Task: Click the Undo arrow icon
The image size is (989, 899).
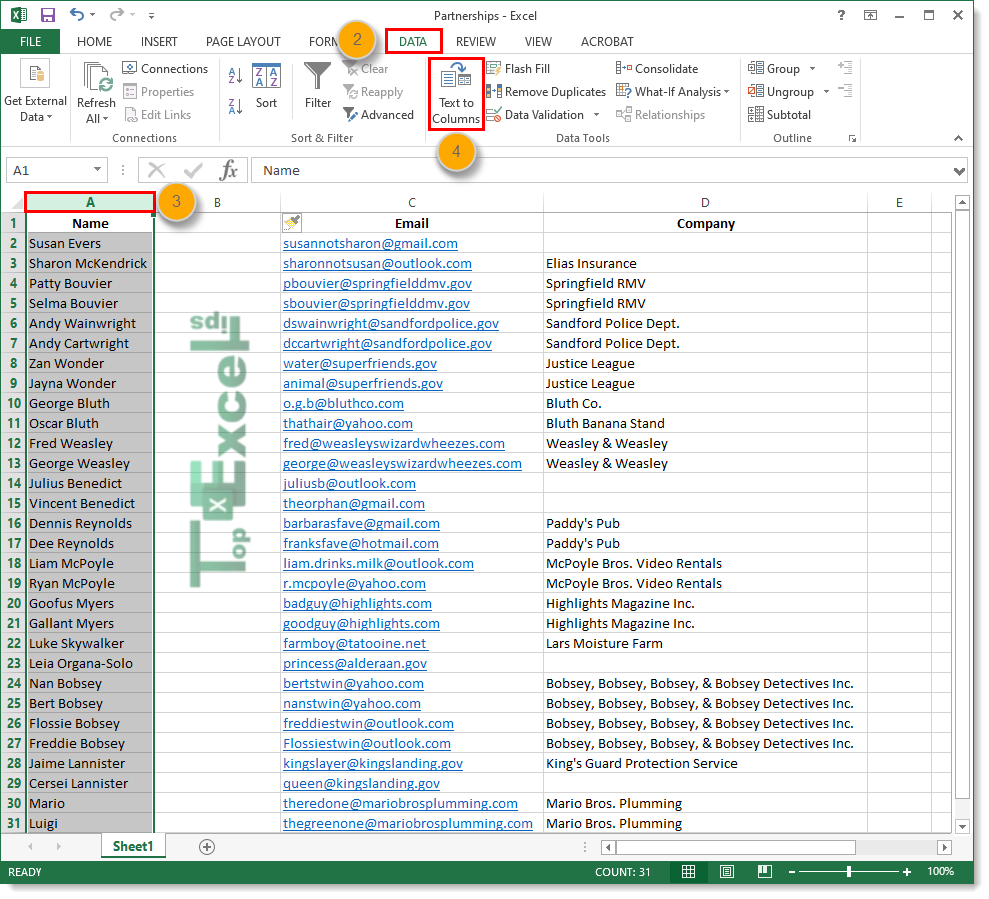Action: (77, 15)
